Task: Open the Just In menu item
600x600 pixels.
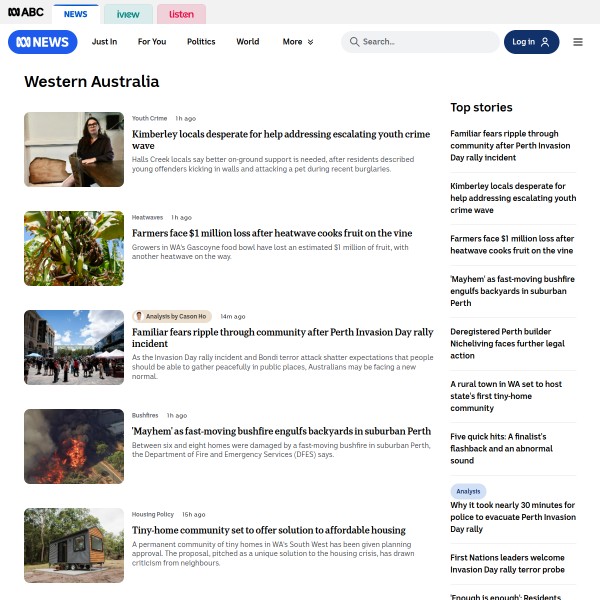Action: [104, 42]
